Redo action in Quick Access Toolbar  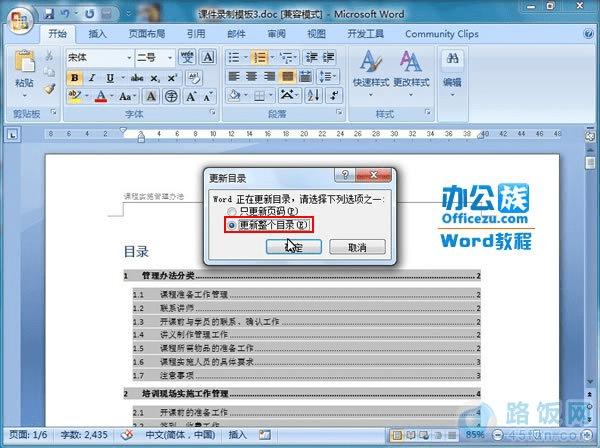click(x=90, y=15)
